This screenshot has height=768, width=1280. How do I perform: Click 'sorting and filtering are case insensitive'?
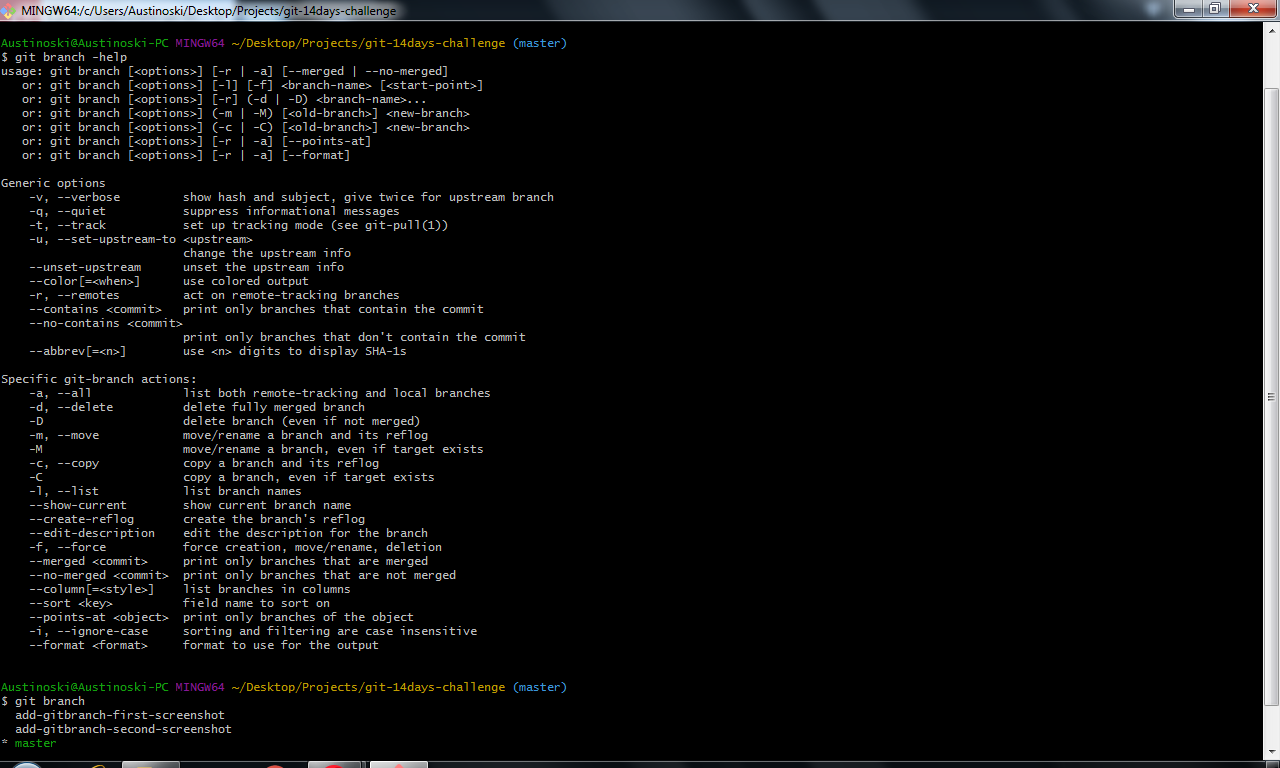pyautogui.click(x=329, y=631)
